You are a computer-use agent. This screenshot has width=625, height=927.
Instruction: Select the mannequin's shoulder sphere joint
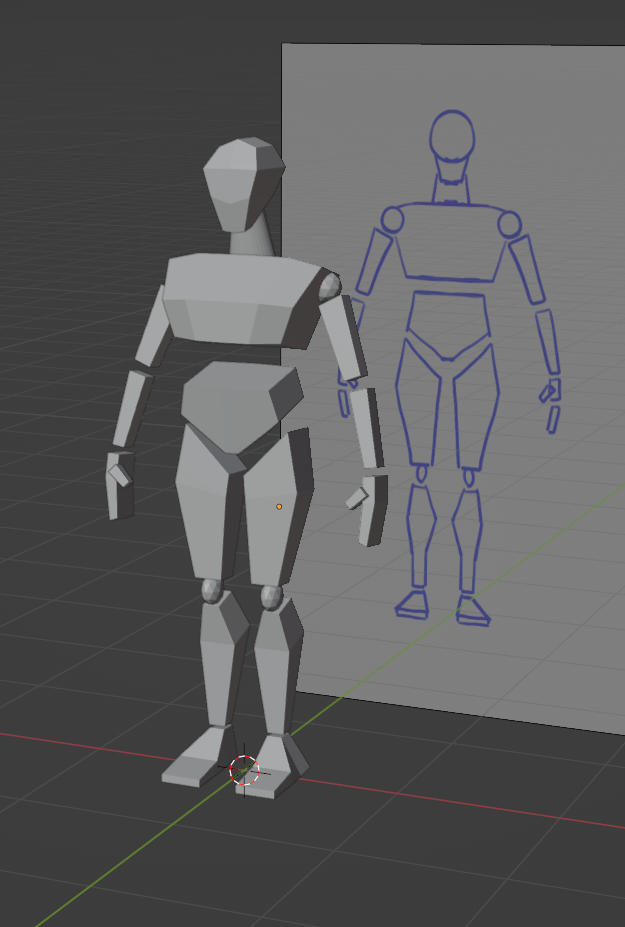[x=330, y=287]
